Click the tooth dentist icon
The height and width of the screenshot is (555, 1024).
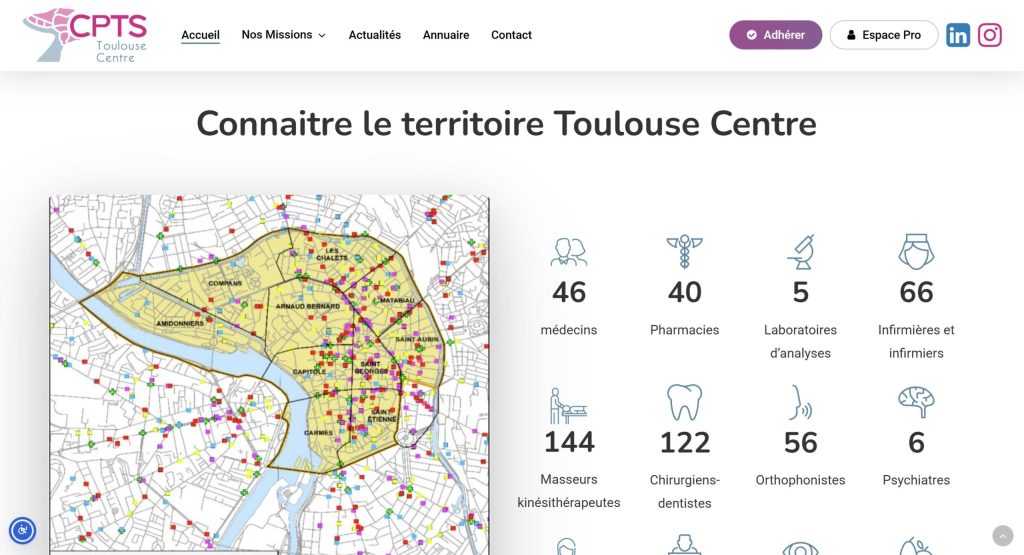tap(684, 402)
